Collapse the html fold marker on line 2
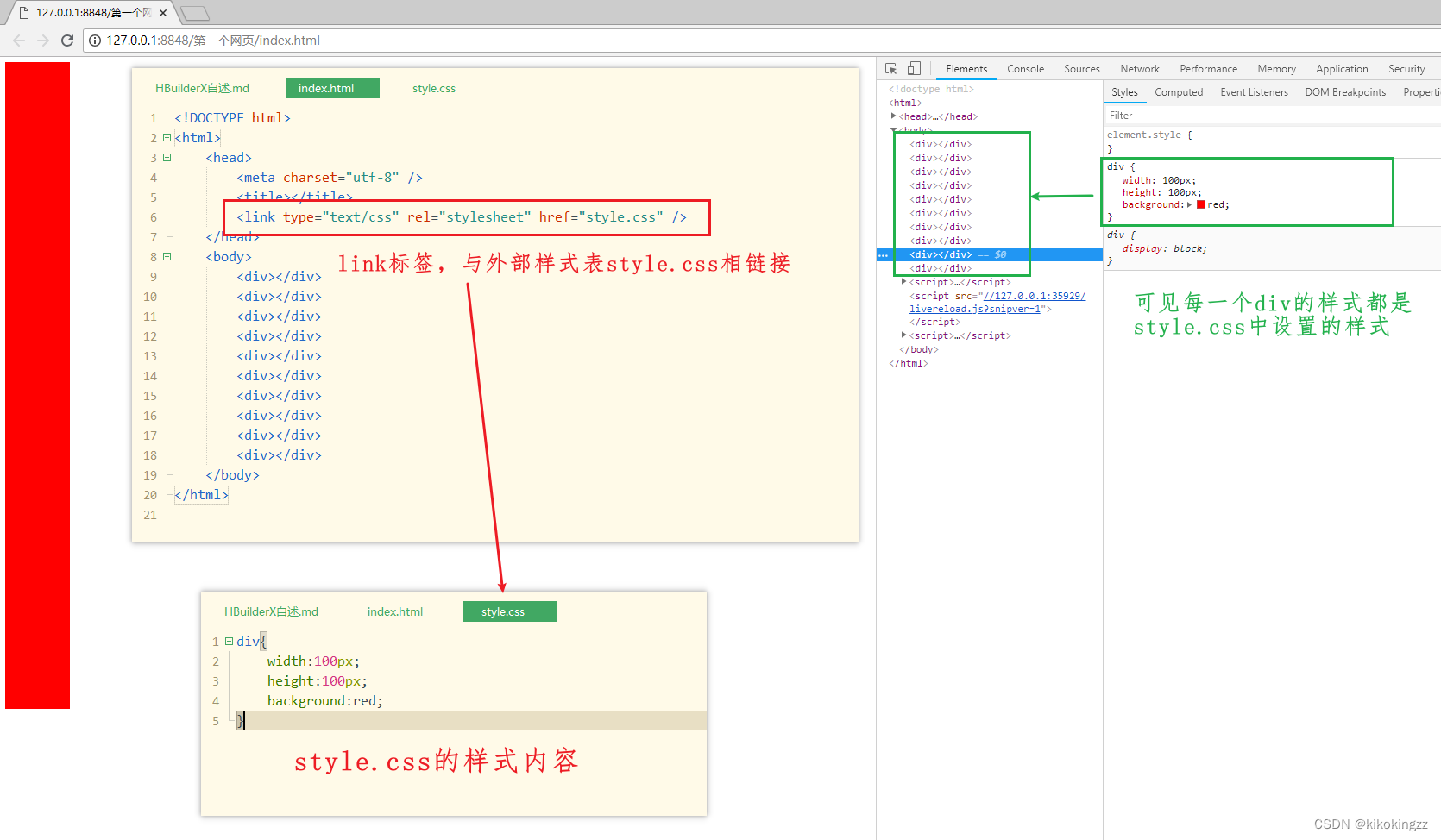This screenshot has width=1441, height=840. click(x=167, y=138)
